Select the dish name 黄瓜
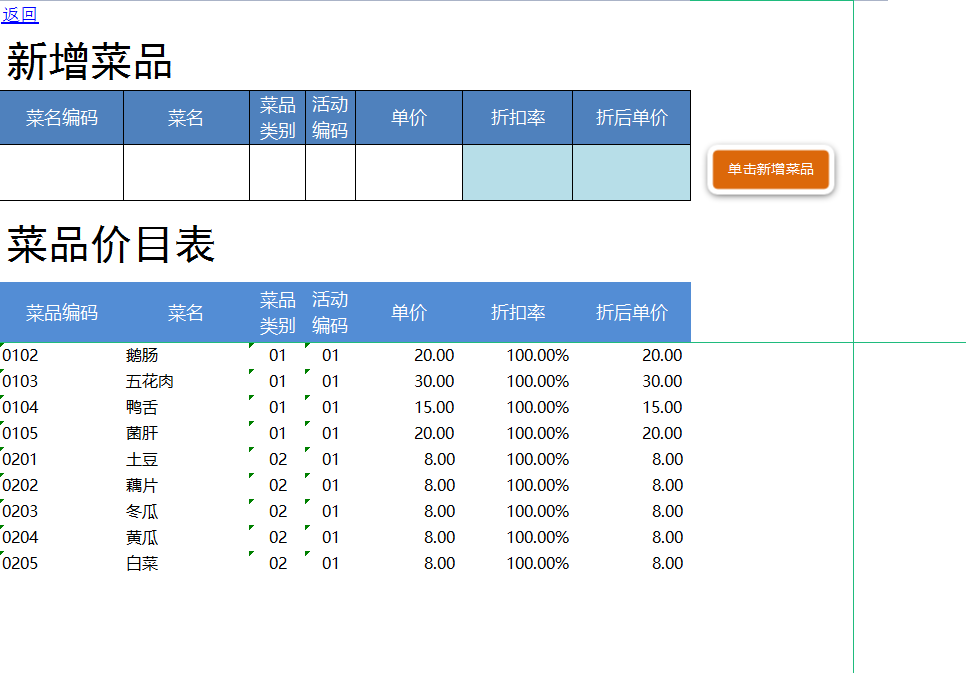Screen dimensions: 966x673 click(142, 537)
